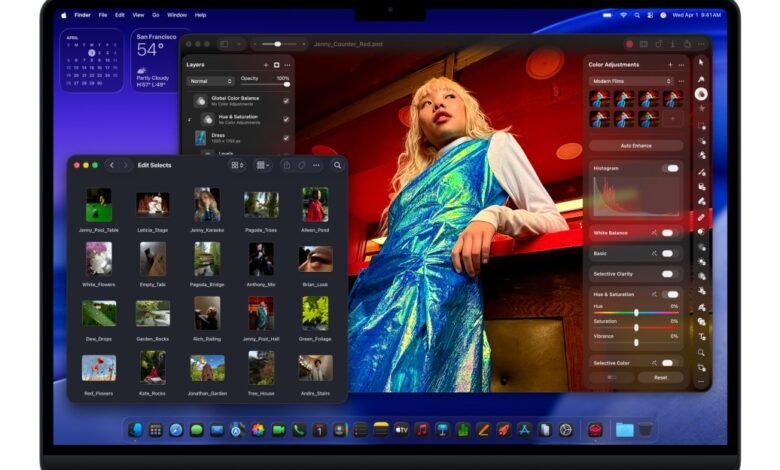
Task: Select the Jenny_Pool_Table thumbnail in Finder
Action: pyautogui.click(x=99, y=204)
